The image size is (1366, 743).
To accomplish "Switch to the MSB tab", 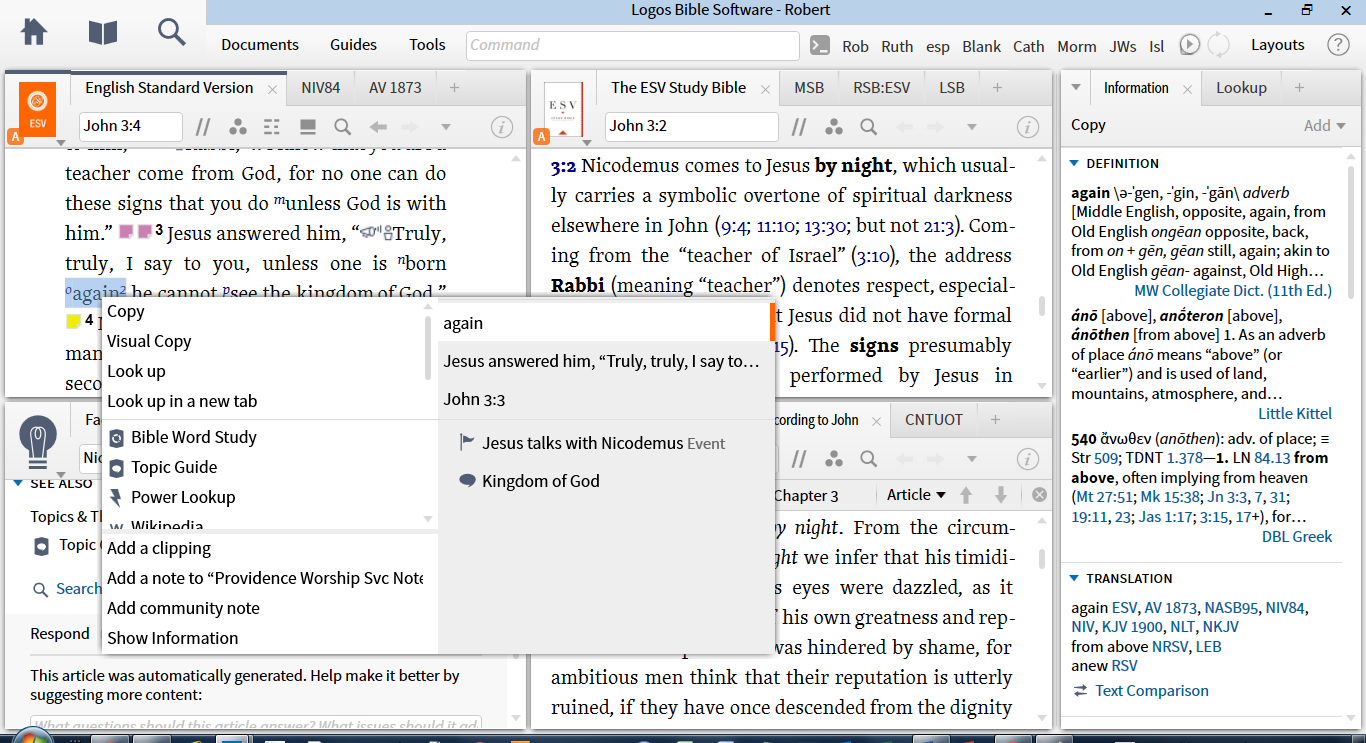I will [809, 88].
